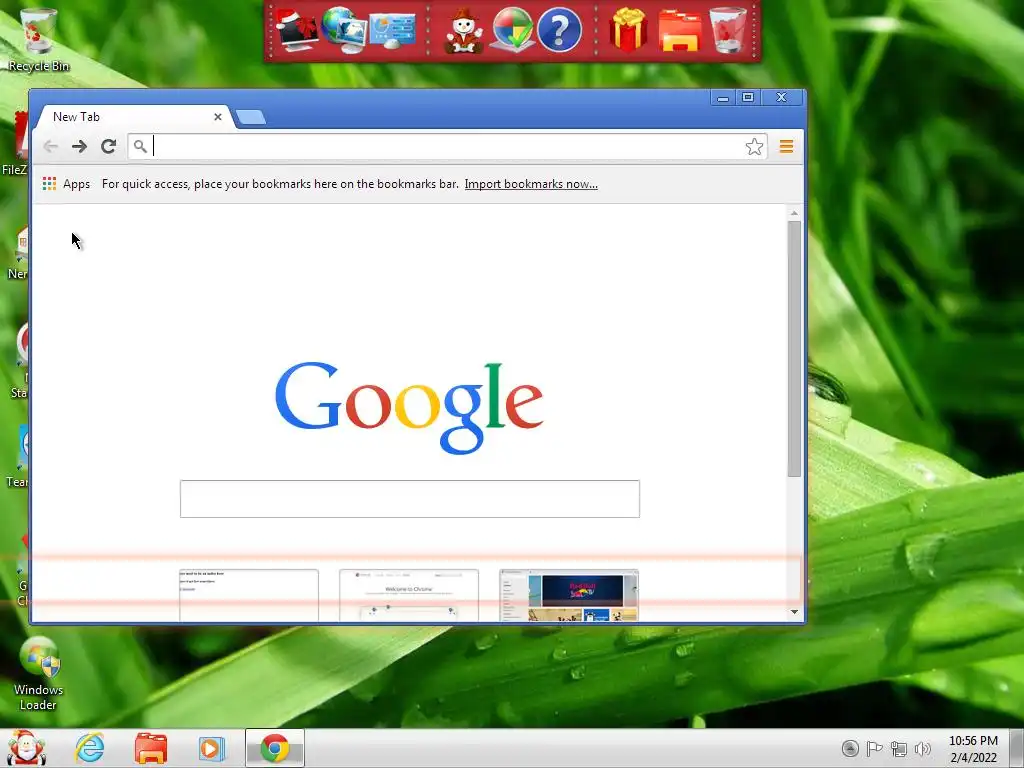Open the Apps grid shortcut
This screenshot has width=1024, height=768.
click(x=67, y=184)
